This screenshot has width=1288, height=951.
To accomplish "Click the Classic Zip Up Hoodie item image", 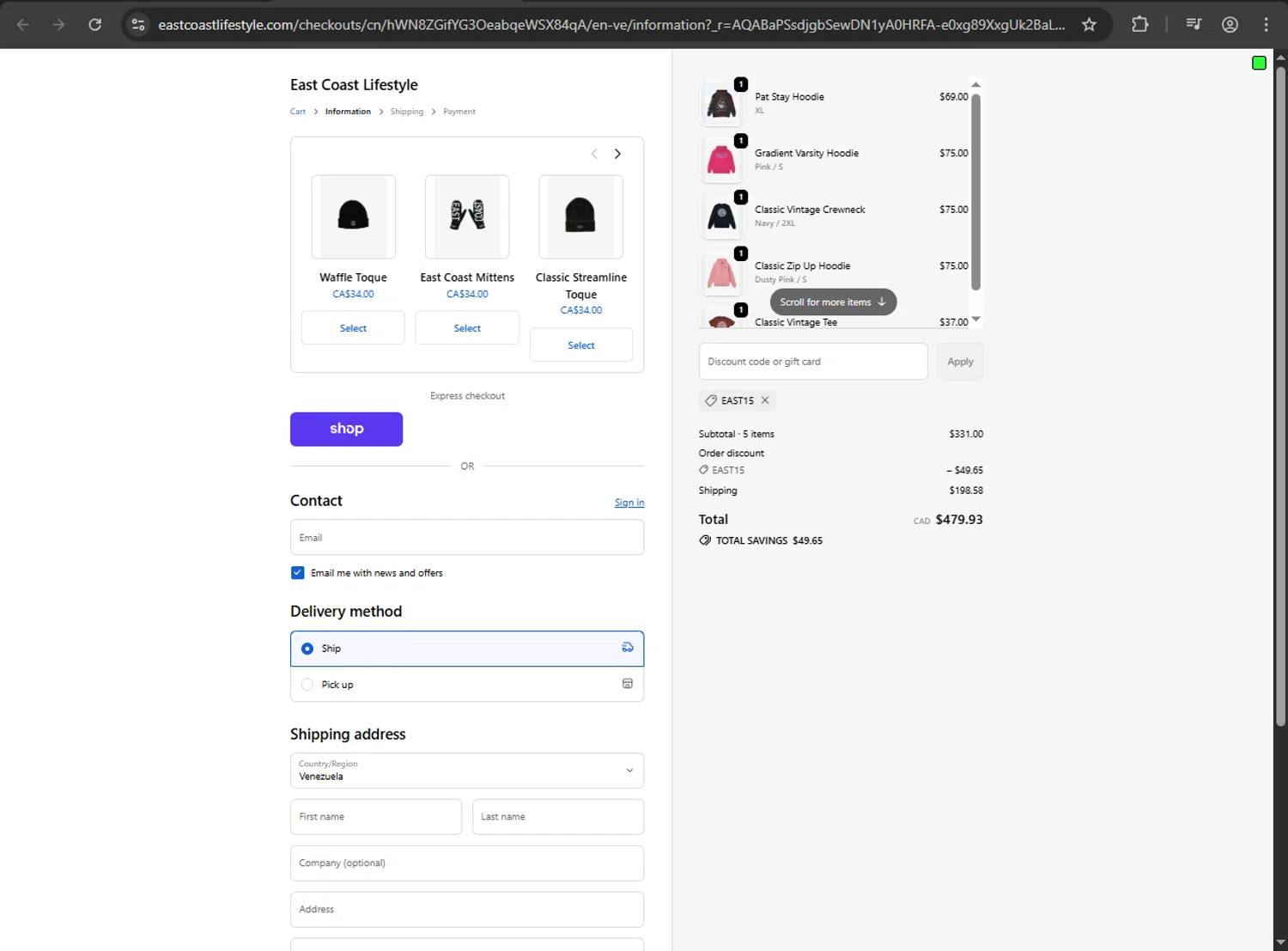I will coord(721,273).
